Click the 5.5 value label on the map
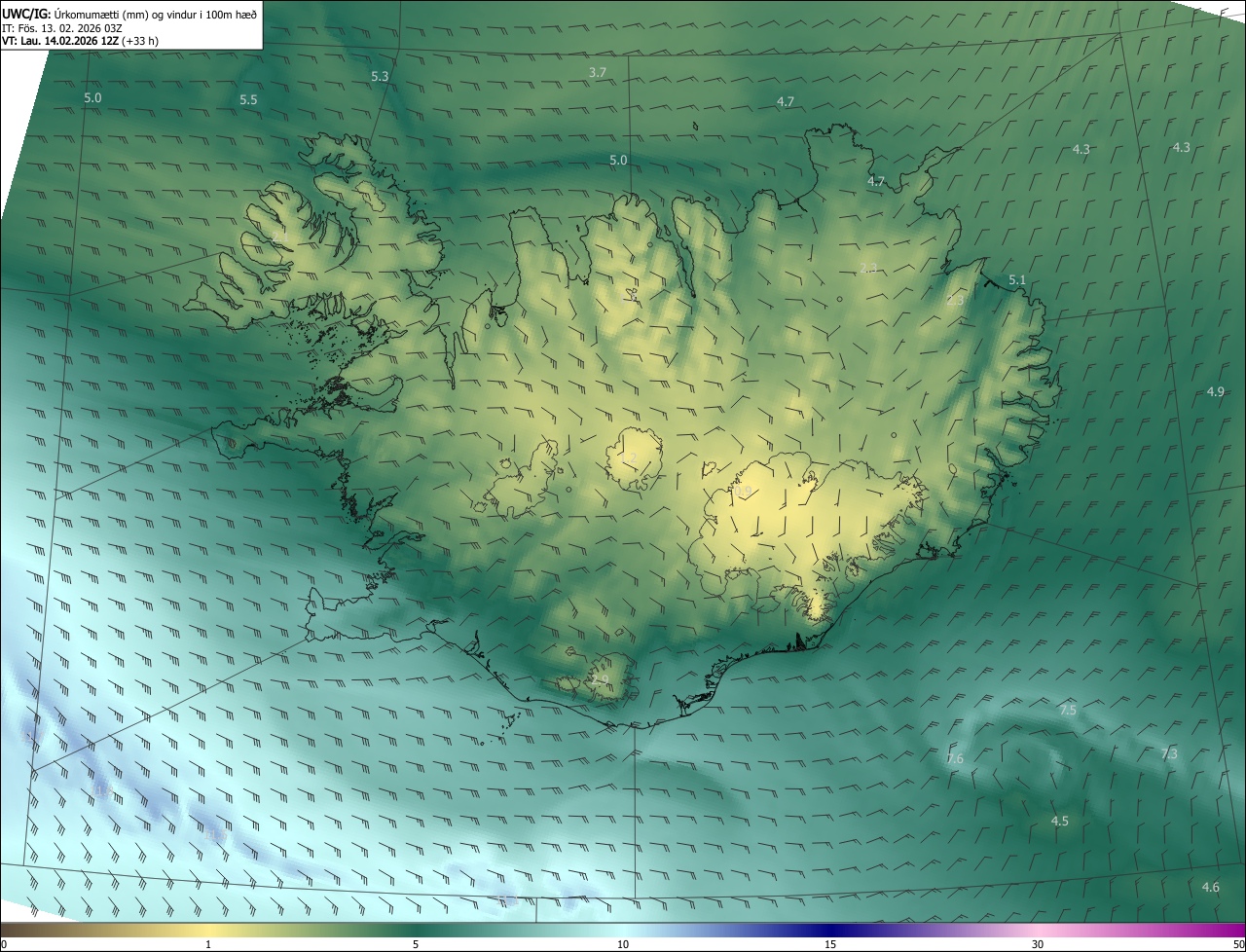Viewport: 1246px width, 952px height. 248,100
